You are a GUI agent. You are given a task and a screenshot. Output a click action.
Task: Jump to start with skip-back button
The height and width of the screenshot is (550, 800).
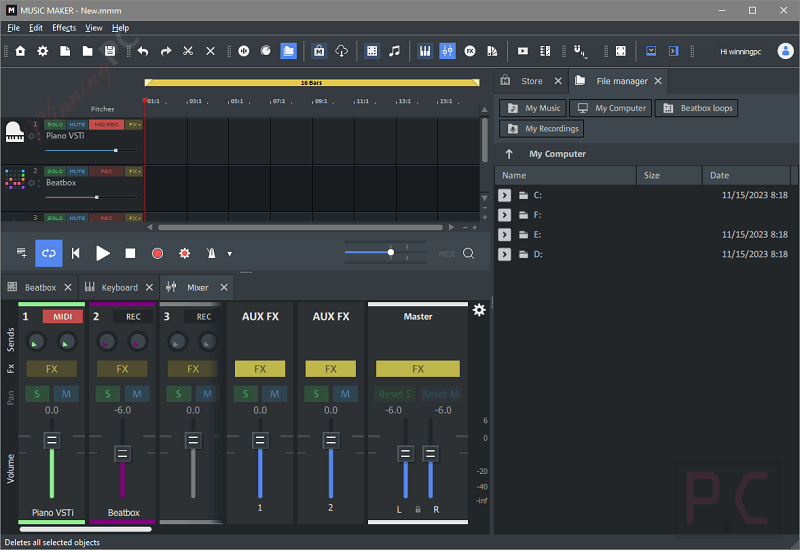pyautogui.click(x=76, y=253)
